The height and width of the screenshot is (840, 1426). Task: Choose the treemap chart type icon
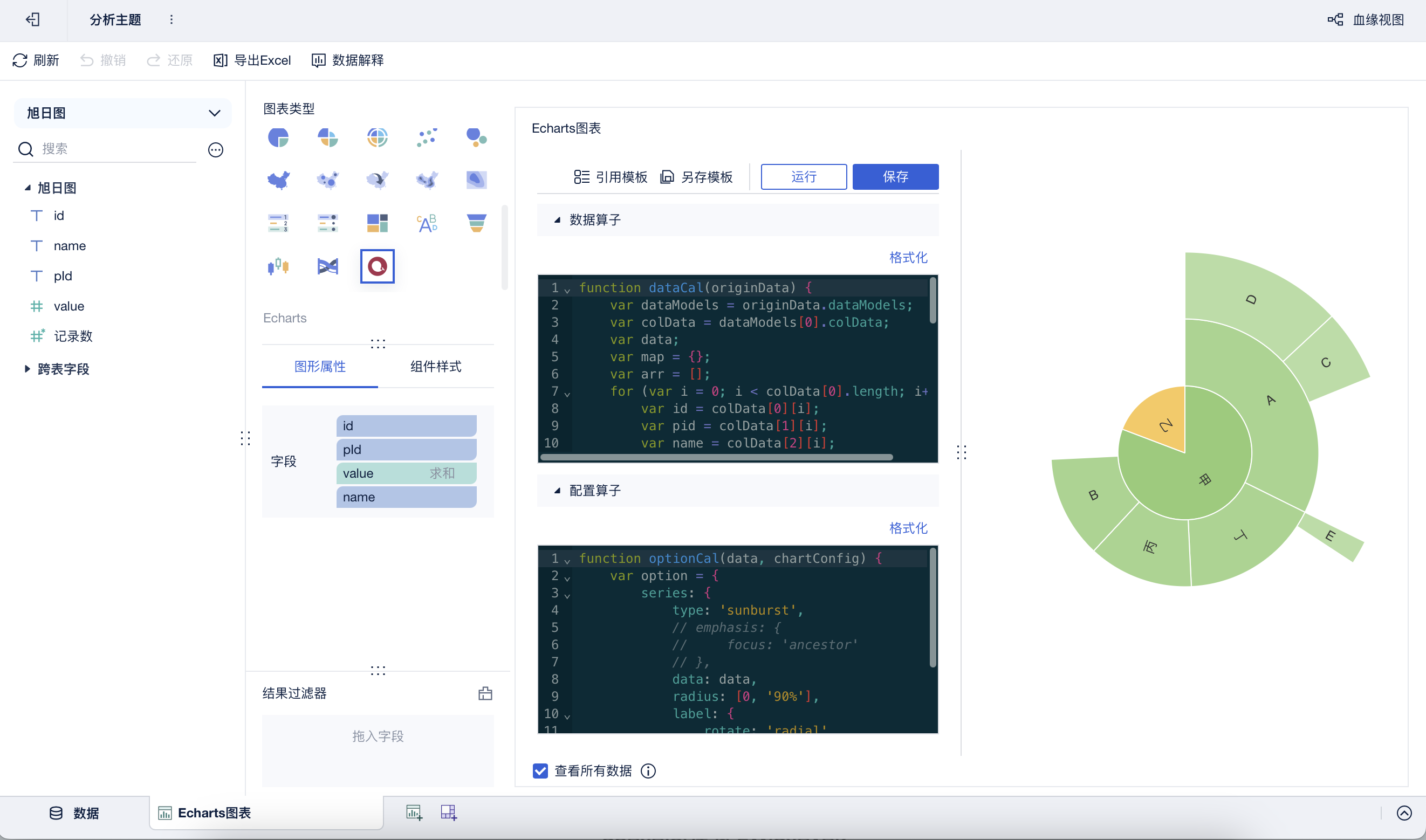377,223
